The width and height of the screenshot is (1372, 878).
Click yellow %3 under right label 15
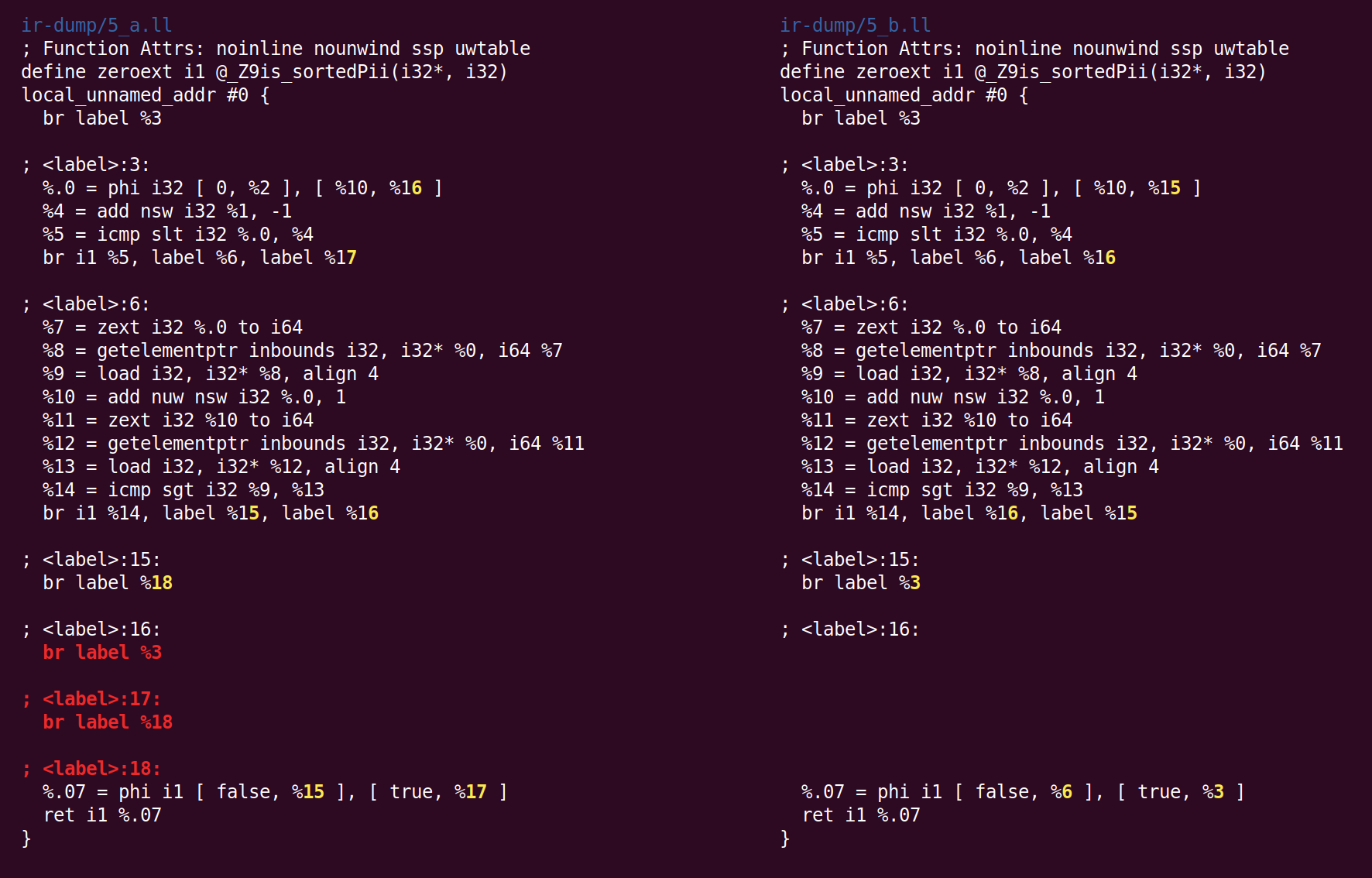[x=914, y=583]
